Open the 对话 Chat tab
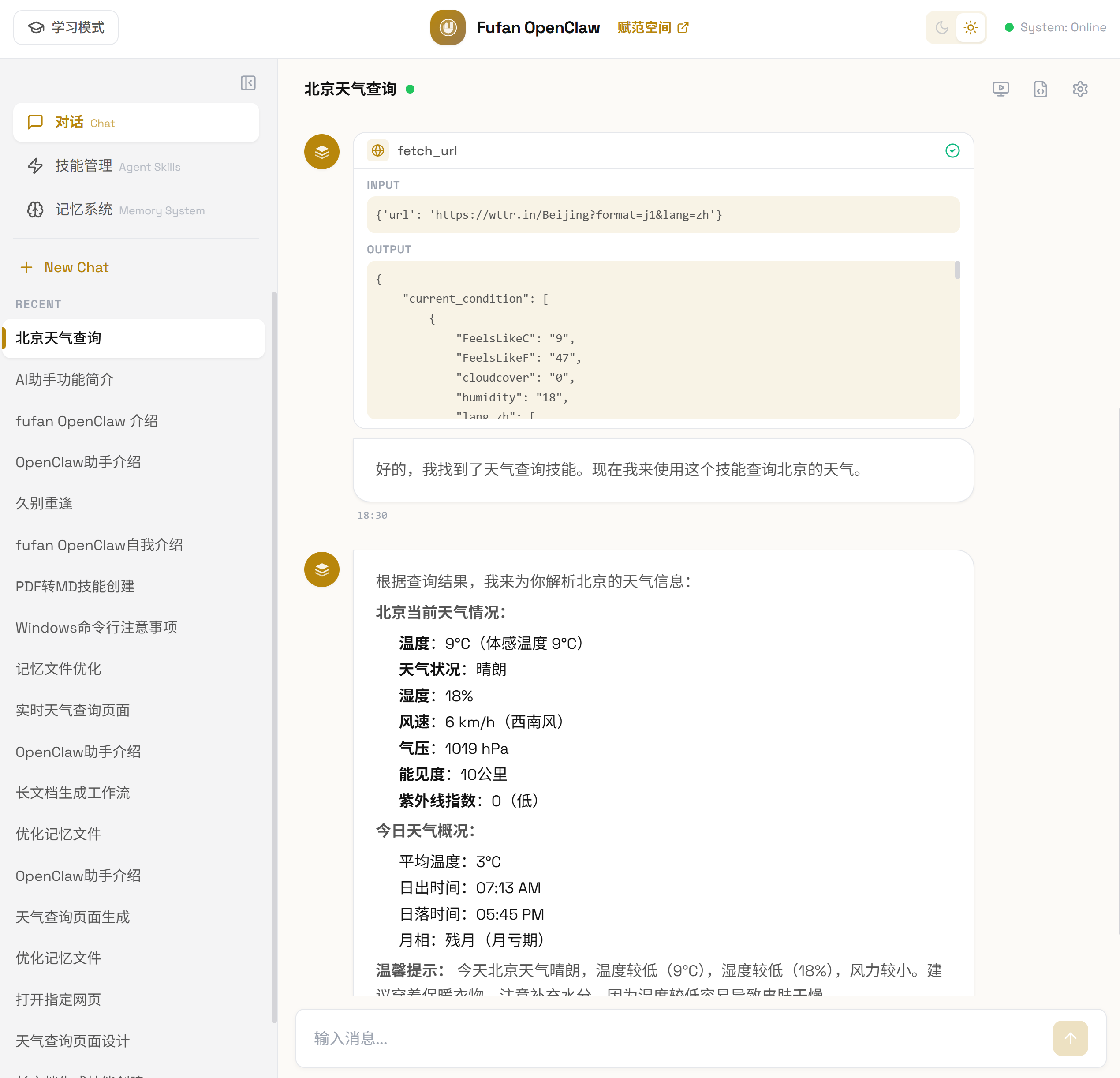The image size is (1120, 1078). tap(136, 122)
